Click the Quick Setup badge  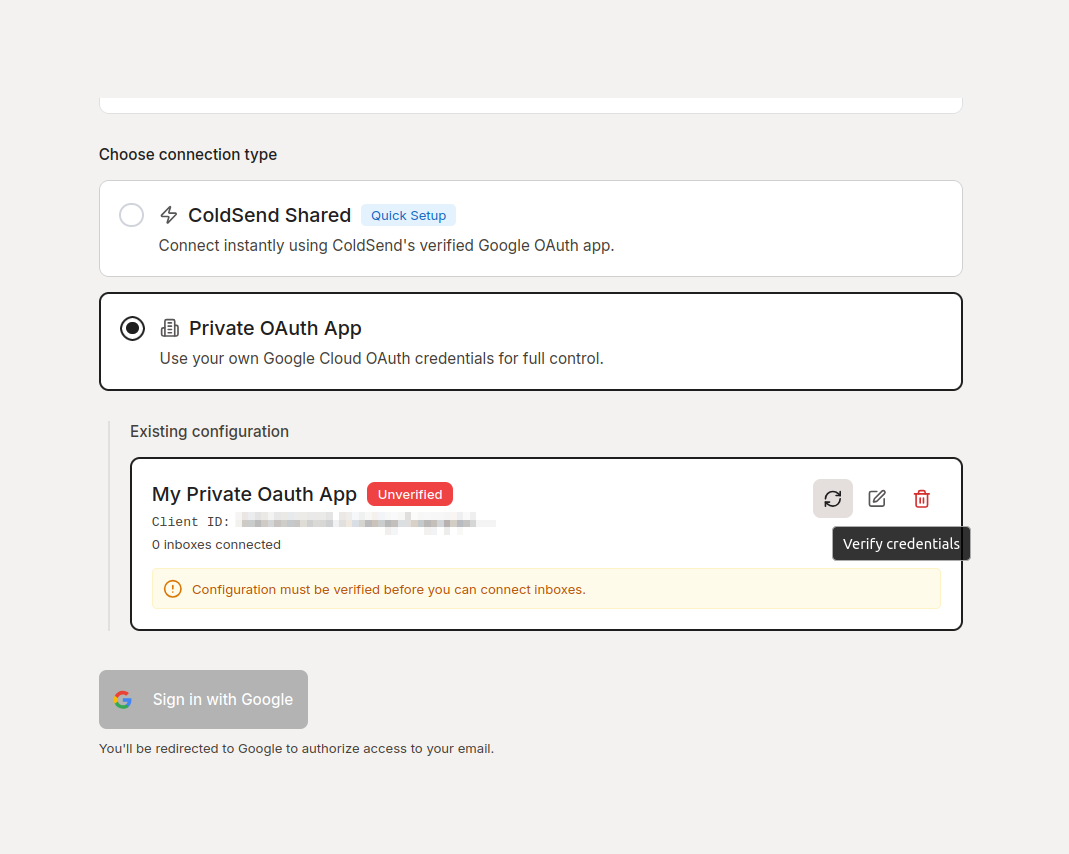pyautogui.click(x=408, y=215)
